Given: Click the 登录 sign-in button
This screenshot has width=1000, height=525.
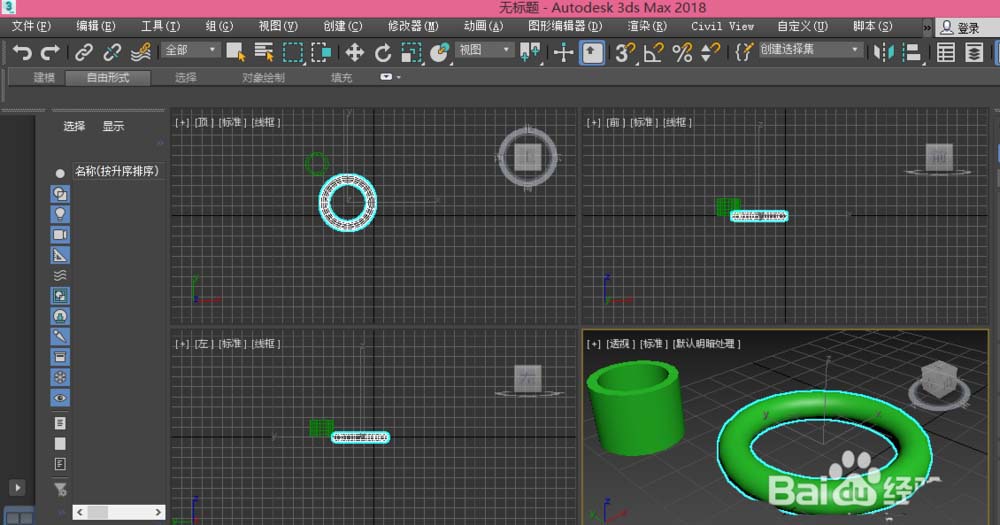Looking at the screenshot, I should (x=960, y=28).
